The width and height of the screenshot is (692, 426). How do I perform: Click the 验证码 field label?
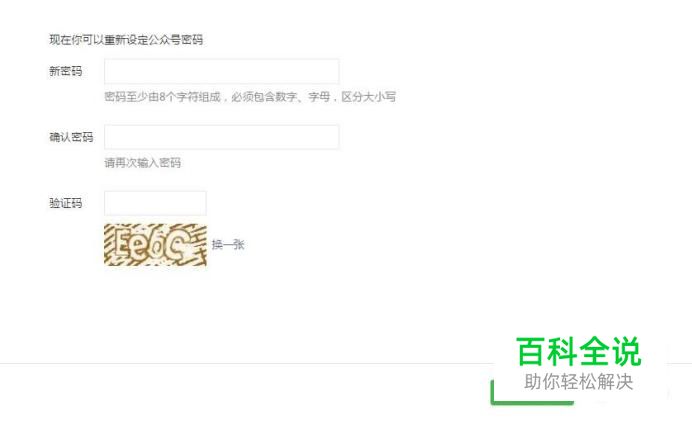coord(65,203)
